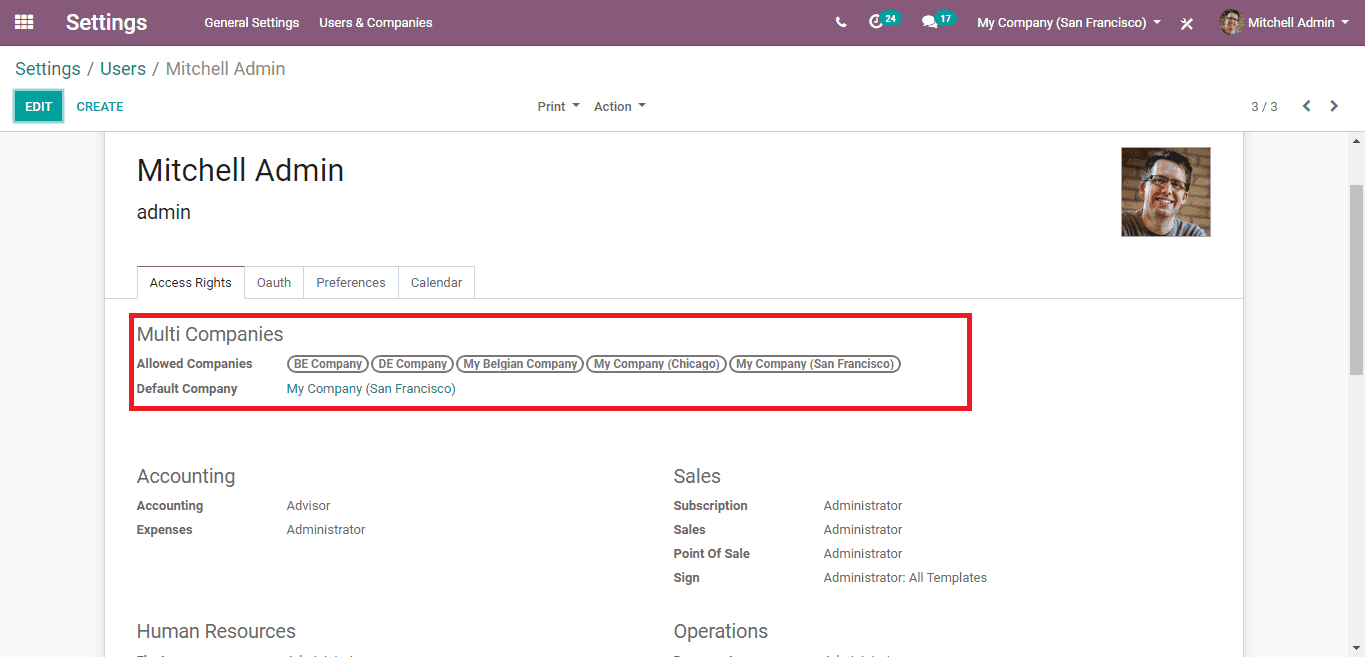Screen dimensions: 1365x657
Task: Click the Expenses label
Action: point(164,530)
